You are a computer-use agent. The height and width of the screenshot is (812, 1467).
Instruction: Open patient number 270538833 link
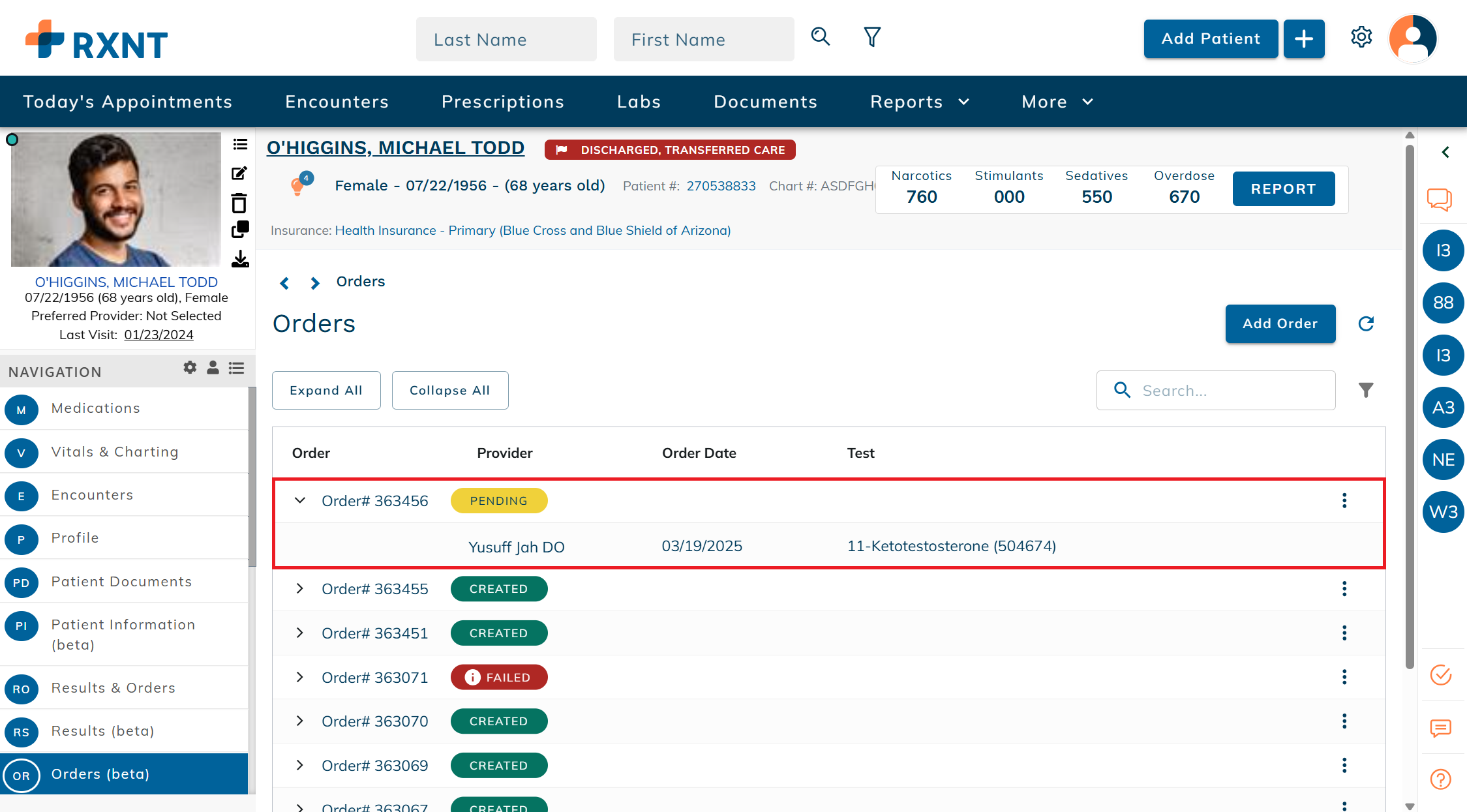721,186
